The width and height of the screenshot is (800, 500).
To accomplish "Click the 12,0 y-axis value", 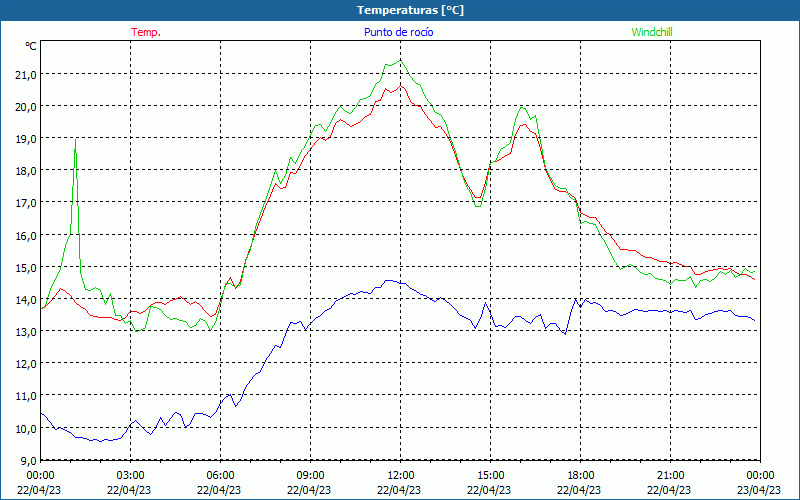I will tap(26, 364).
